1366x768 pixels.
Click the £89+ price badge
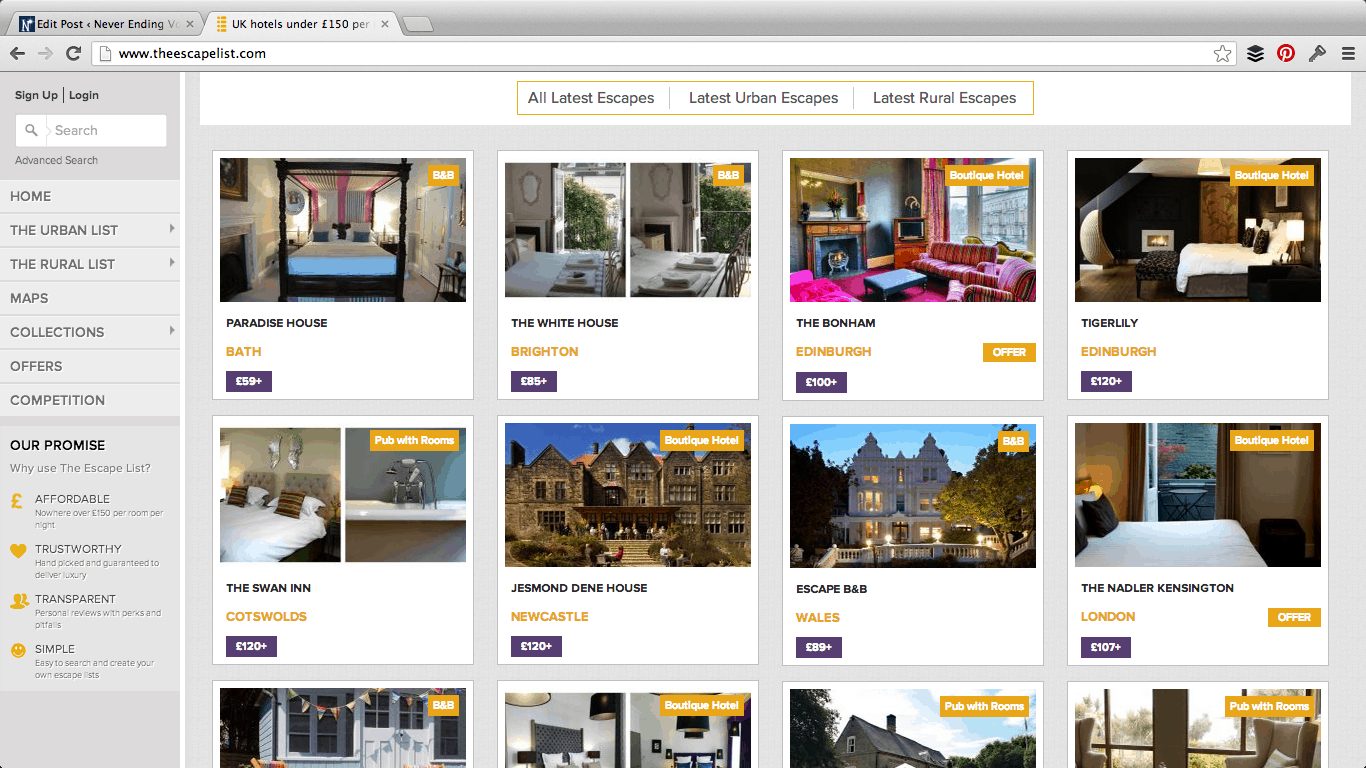tap(819, 648)
